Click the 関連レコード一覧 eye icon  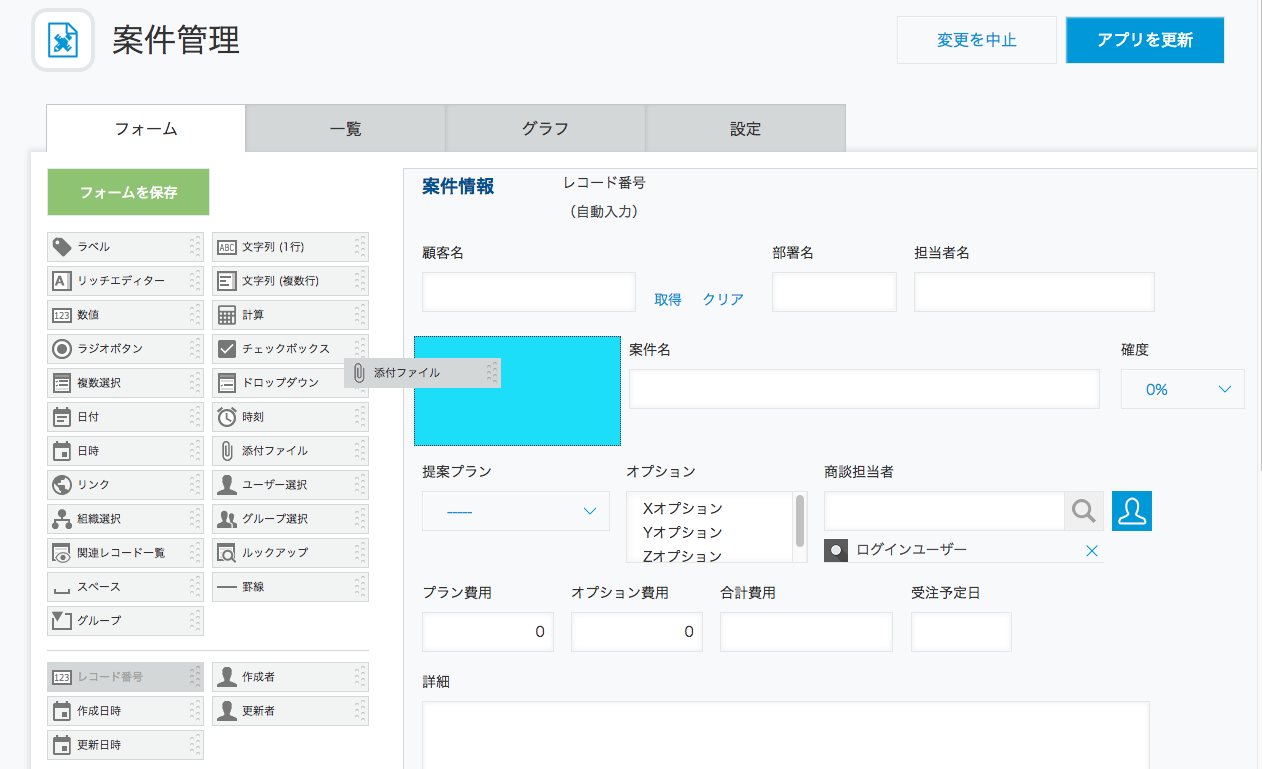tap(62, 553)
